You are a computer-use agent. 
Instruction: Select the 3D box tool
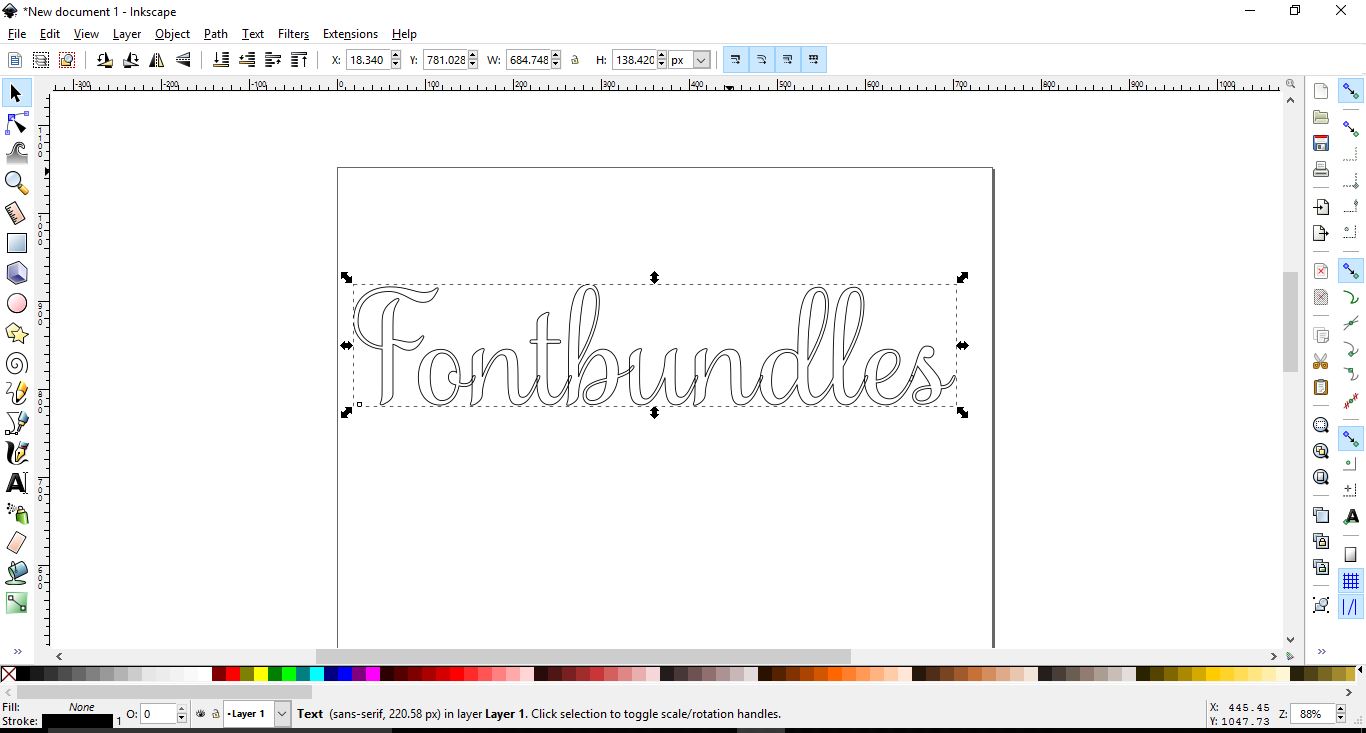coord(16,273)
